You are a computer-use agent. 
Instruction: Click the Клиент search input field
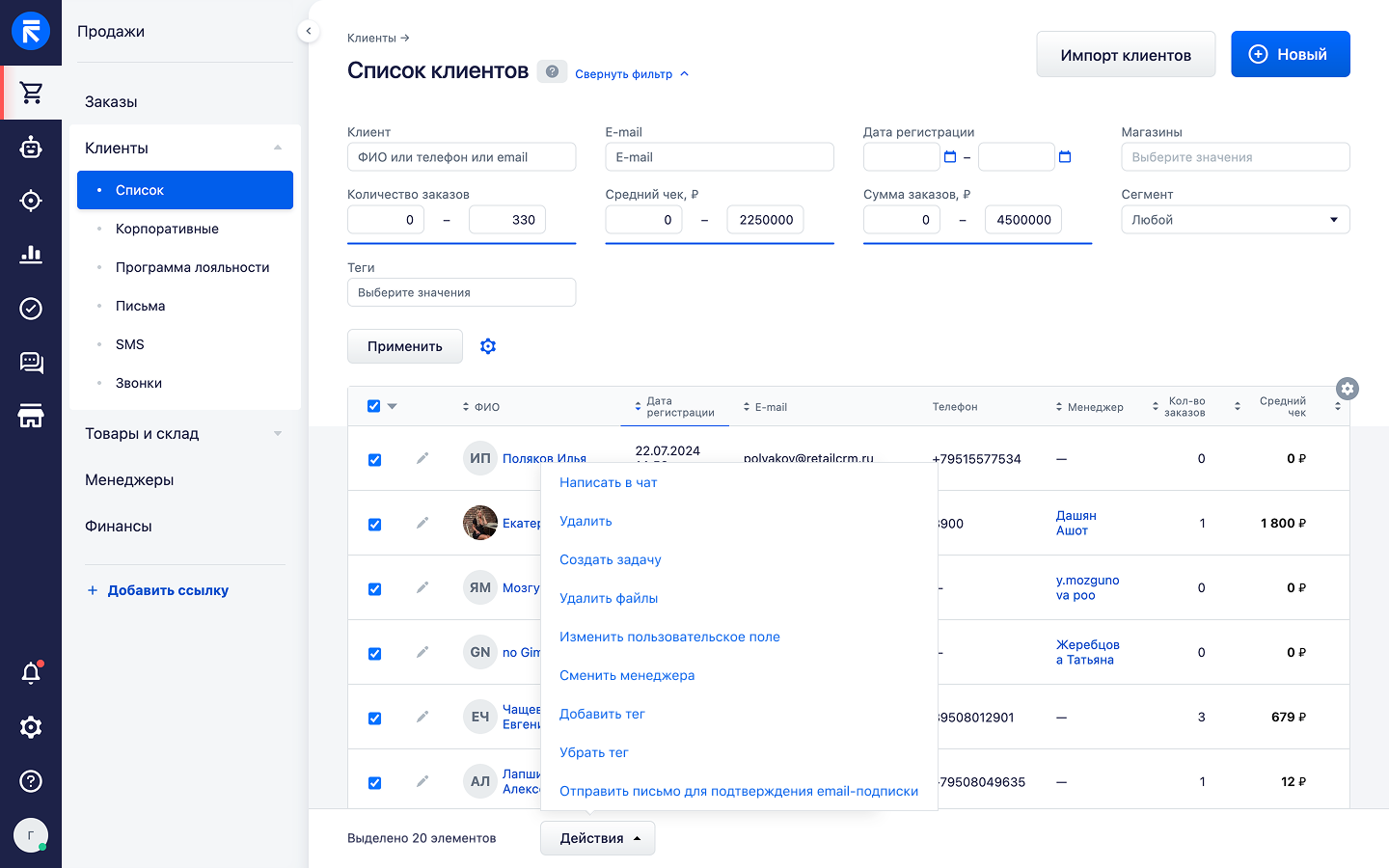click(461, 157)
